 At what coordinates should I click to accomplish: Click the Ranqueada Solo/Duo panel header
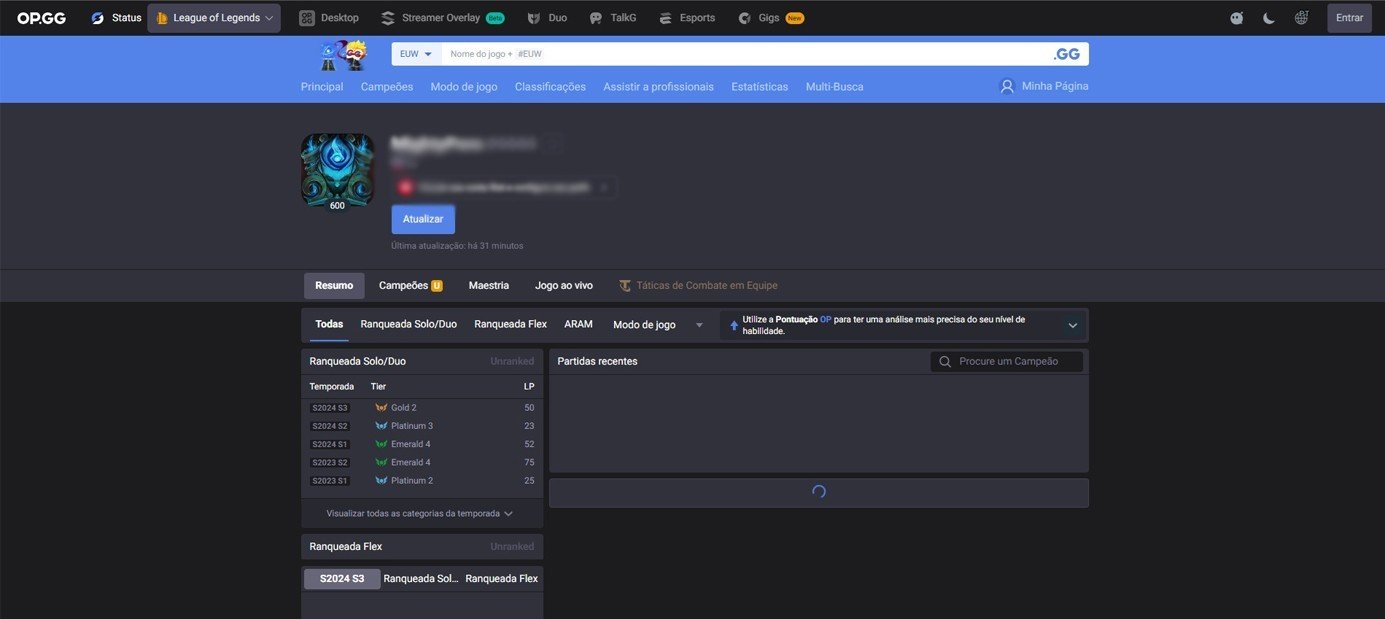click(x=422, y=361)
